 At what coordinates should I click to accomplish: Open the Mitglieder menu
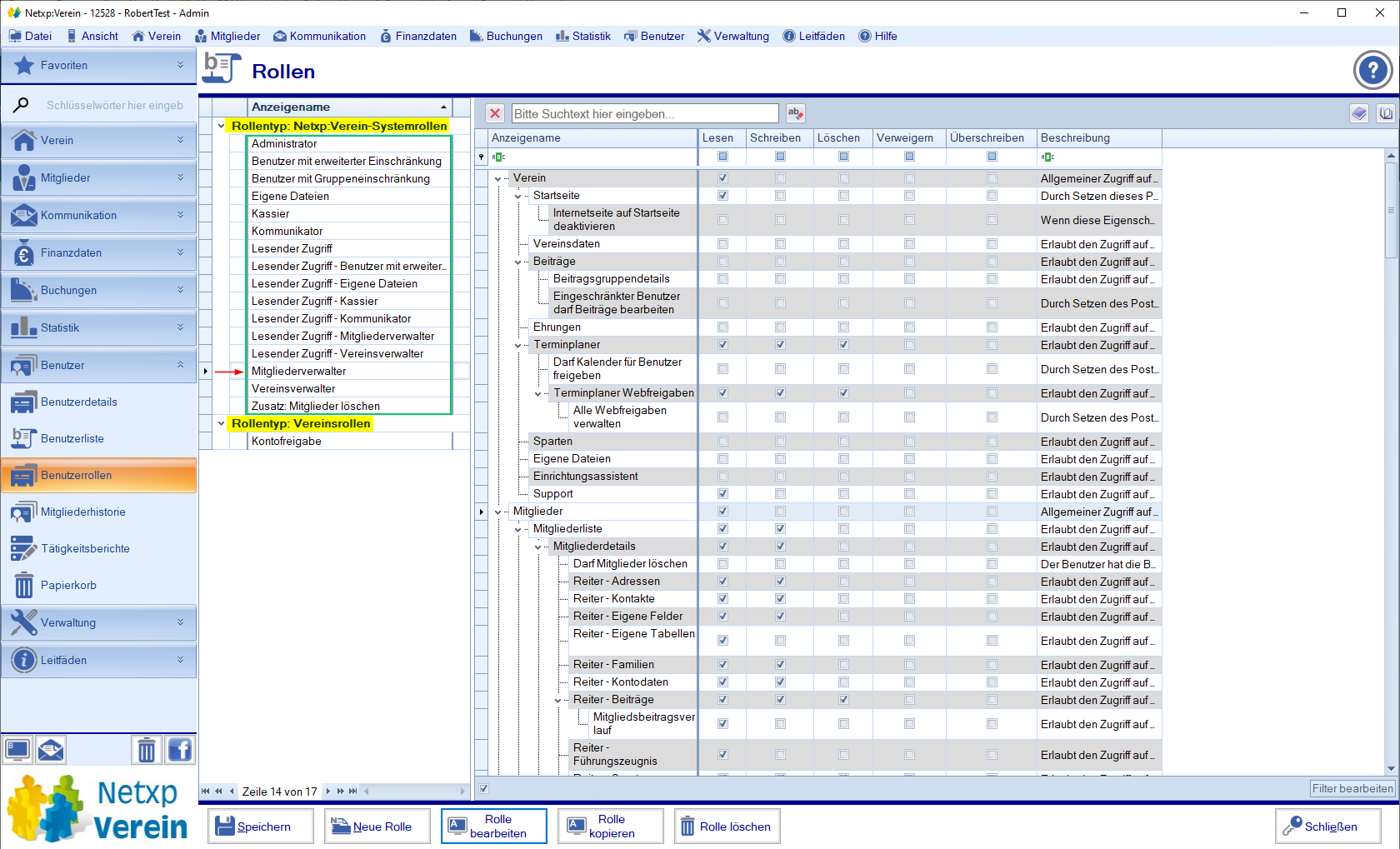(x=227, y=36)
